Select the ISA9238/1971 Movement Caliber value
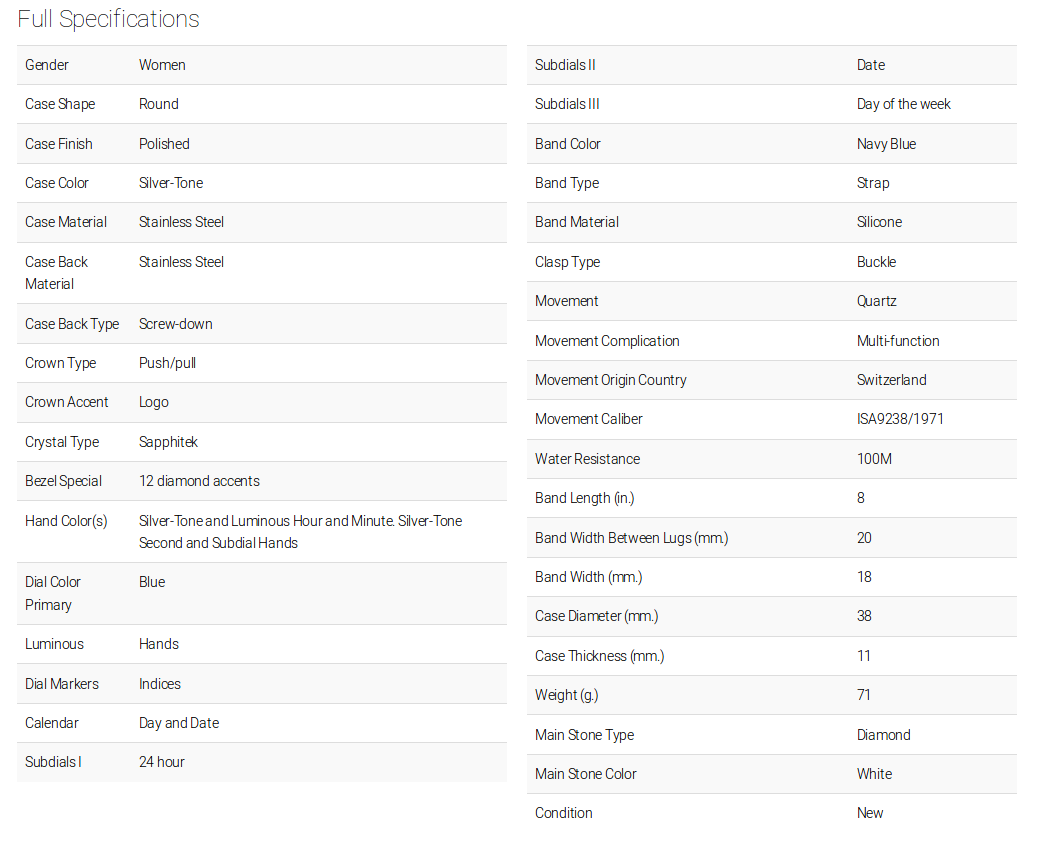1044x850 pixels. click(900, 419)
